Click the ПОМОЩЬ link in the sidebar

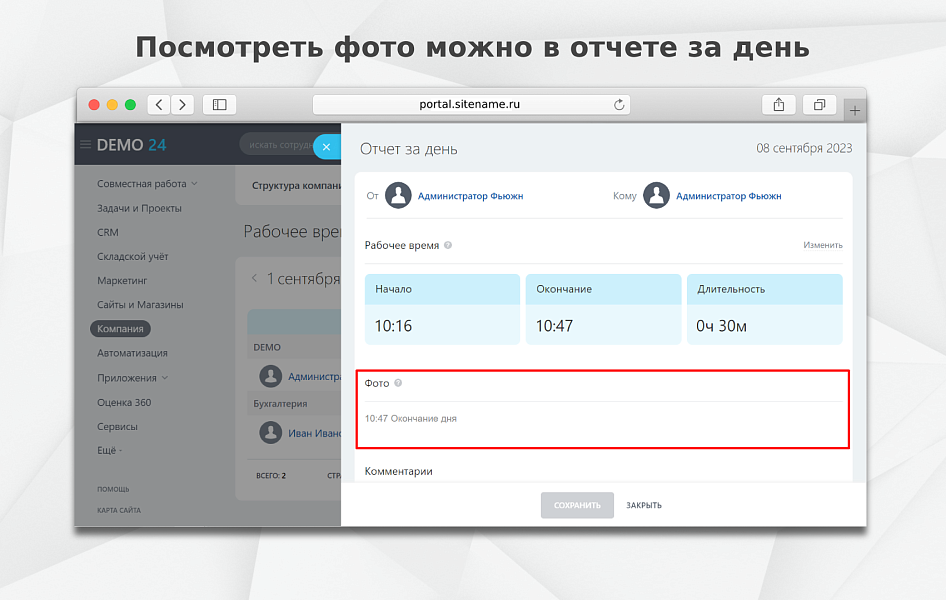click(x=113, y=489)
